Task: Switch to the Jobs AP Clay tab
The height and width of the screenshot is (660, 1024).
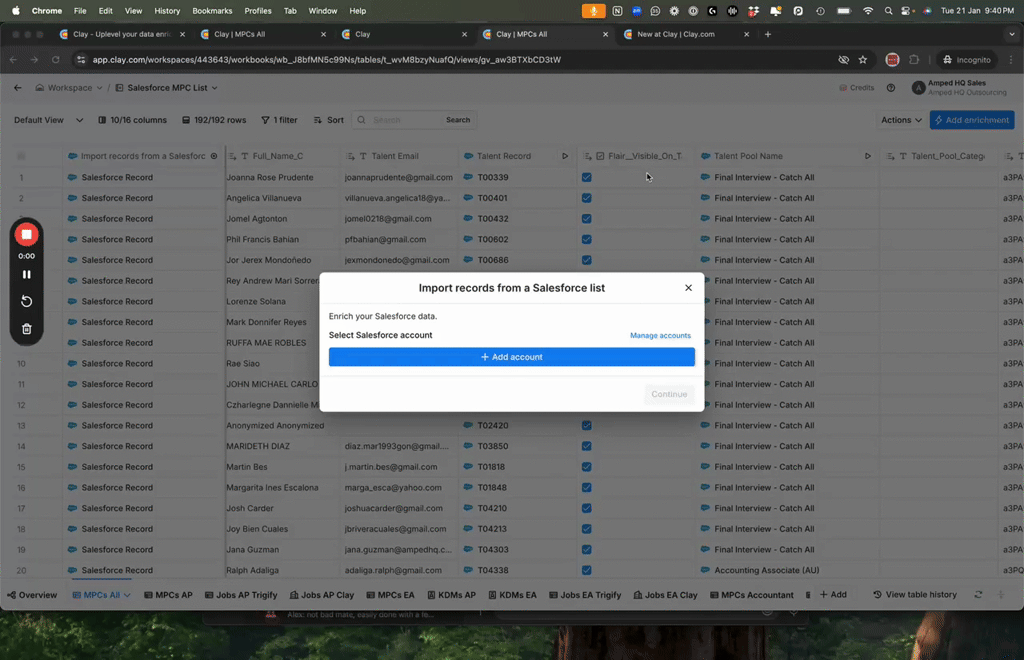Action: click(x=322, y=595)
